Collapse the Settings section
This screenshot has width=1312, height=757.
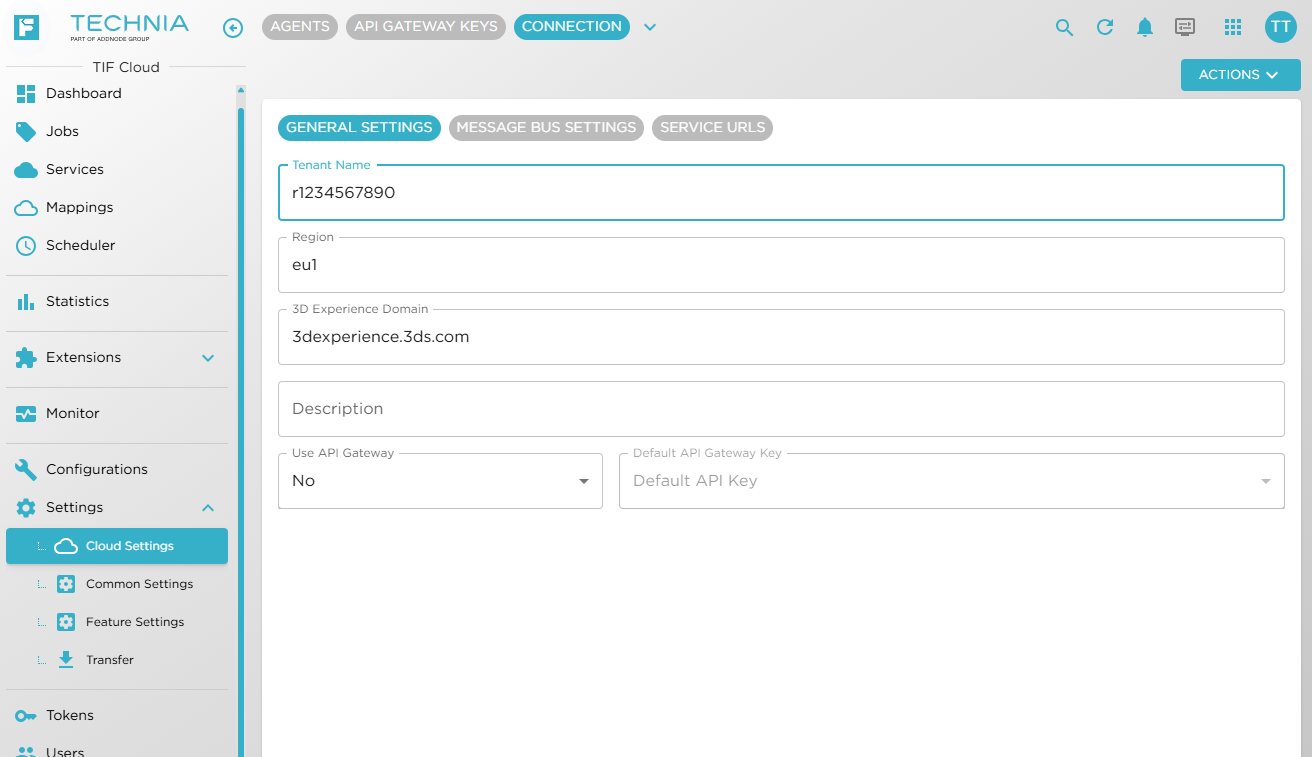[208, 508]
